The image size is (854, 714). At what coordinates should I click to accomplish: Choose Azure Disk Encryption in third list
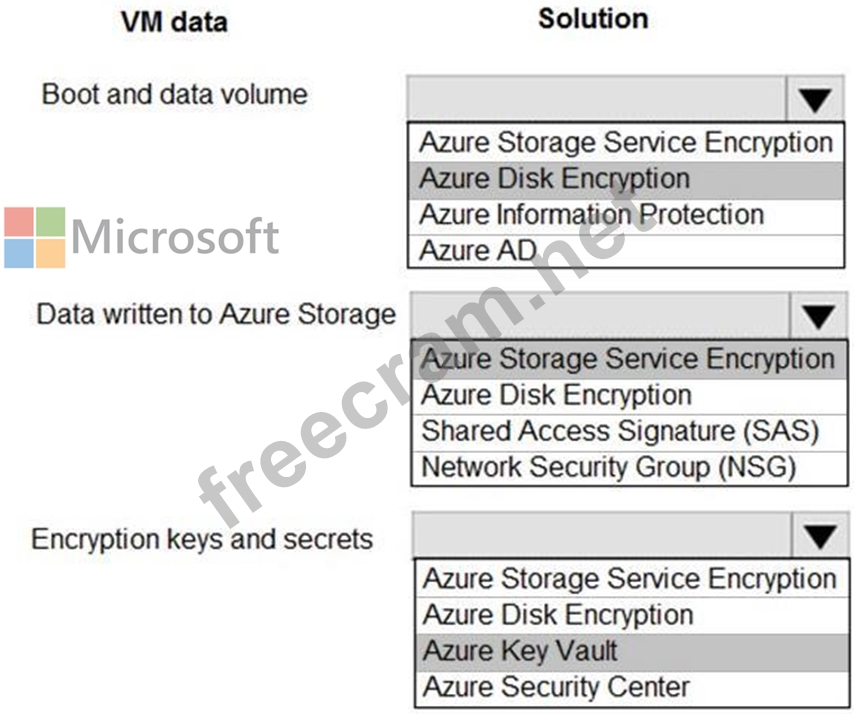[631, 615]
